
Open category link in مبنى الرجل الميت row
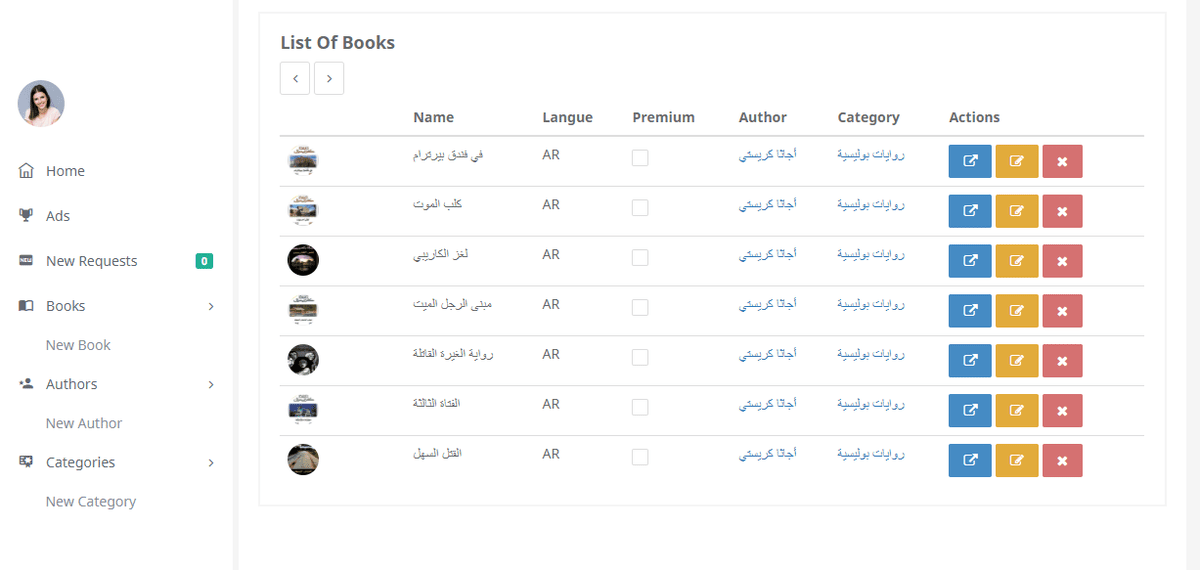click(x=871, y=305)
